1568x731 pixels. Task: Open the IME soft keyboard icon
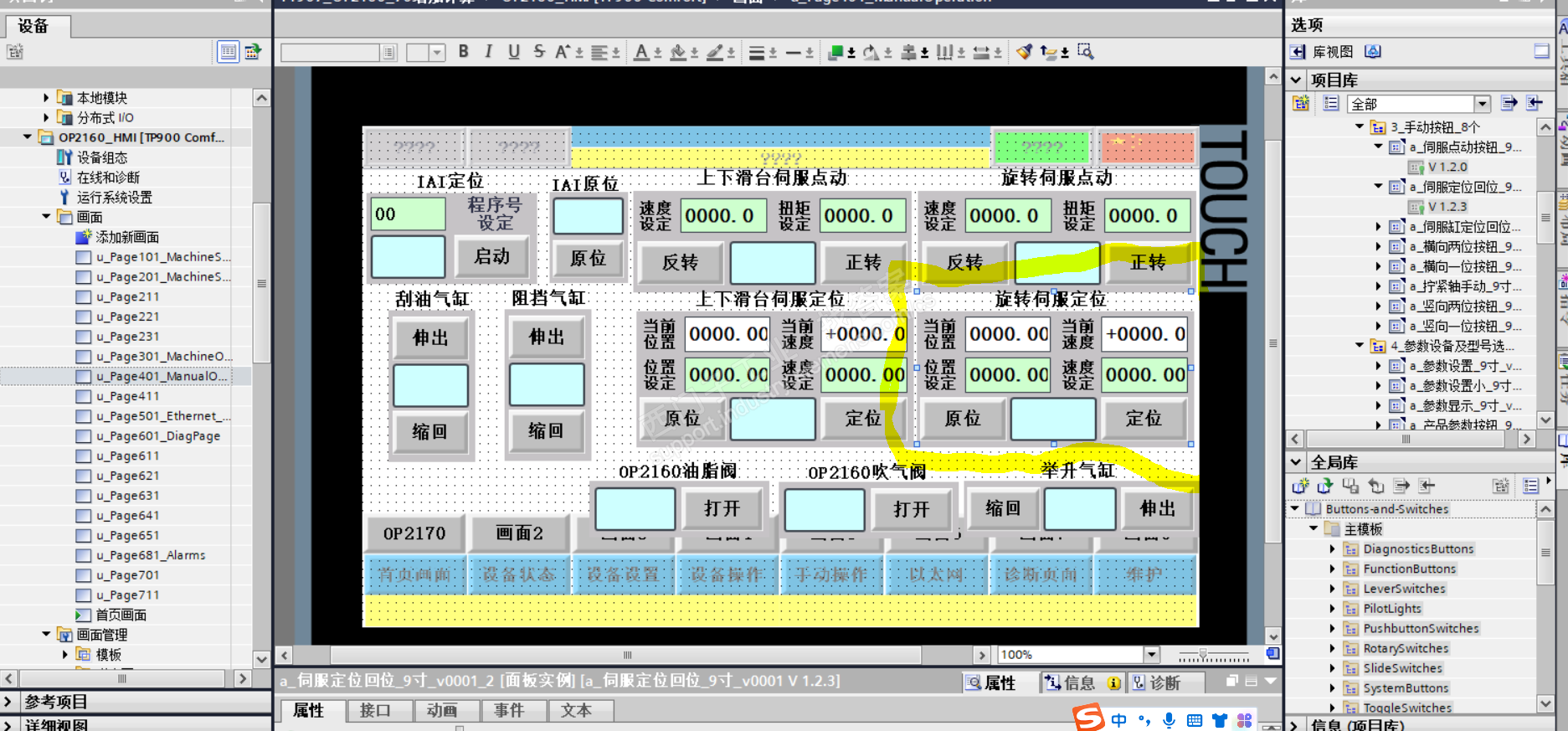(1195, 720)
